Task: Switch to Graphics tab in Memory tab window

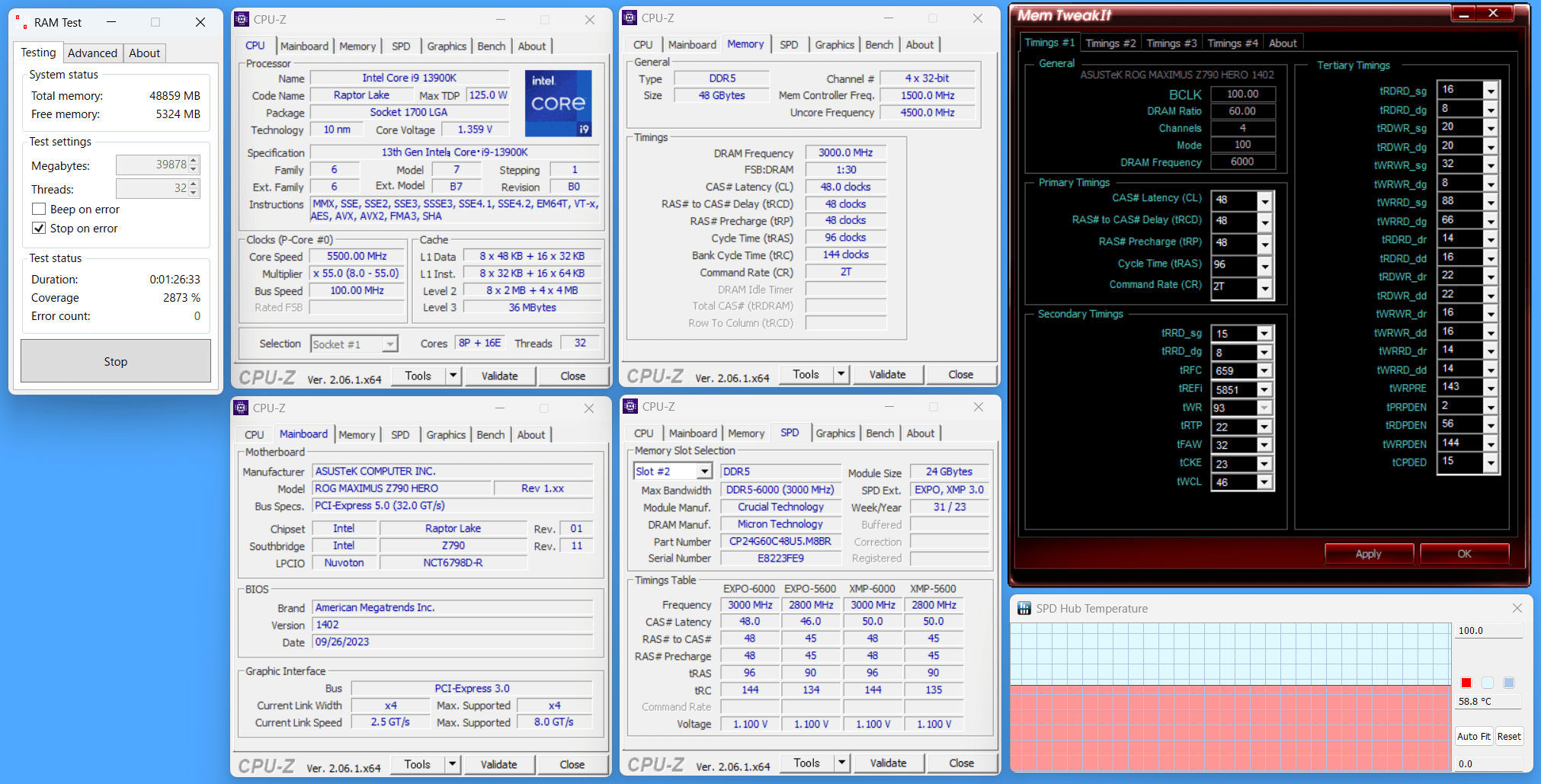Action: (835, 44)
